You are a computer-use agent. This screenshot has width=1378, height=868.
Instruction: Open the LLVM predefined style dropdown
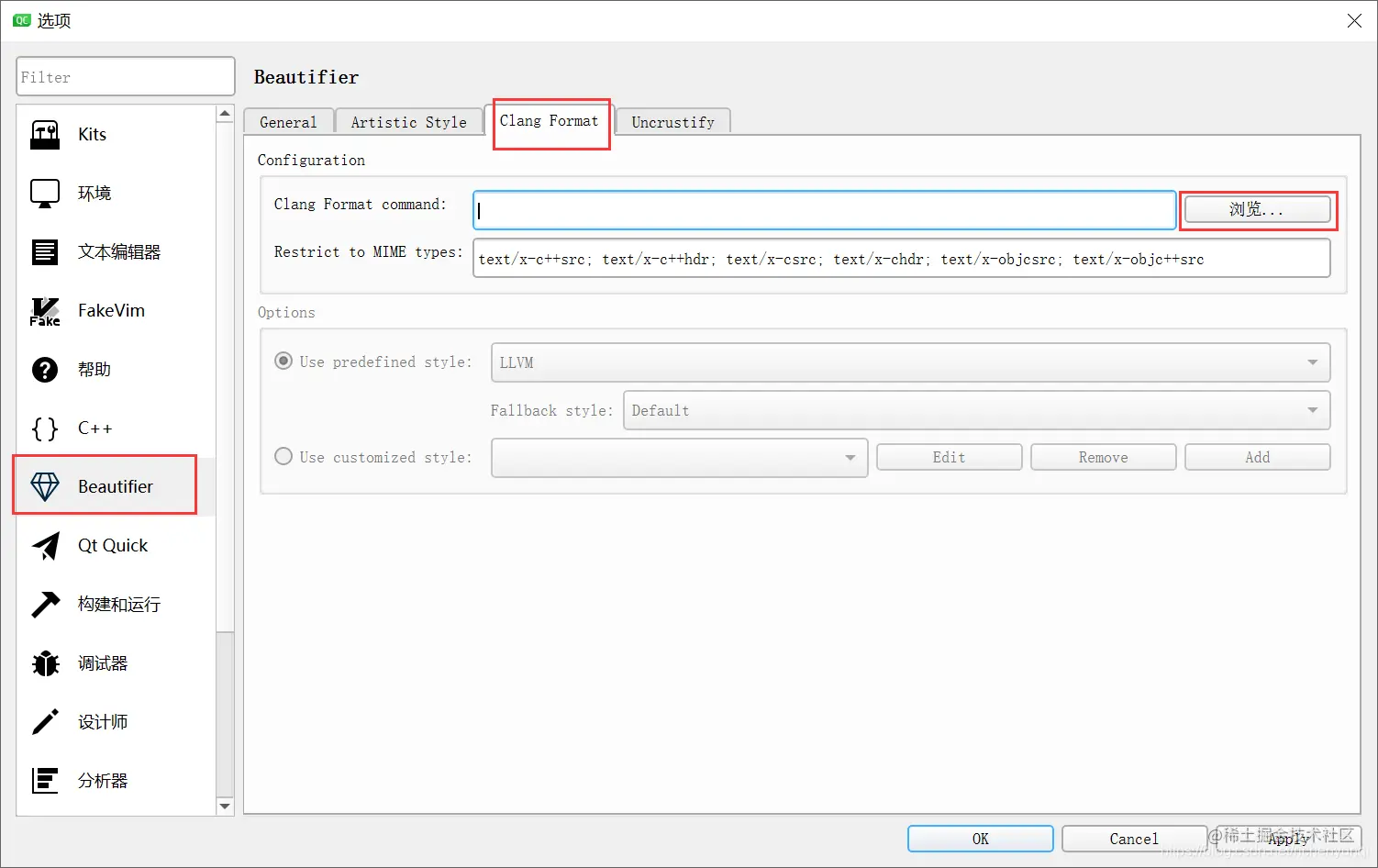[x=910, y=362]
